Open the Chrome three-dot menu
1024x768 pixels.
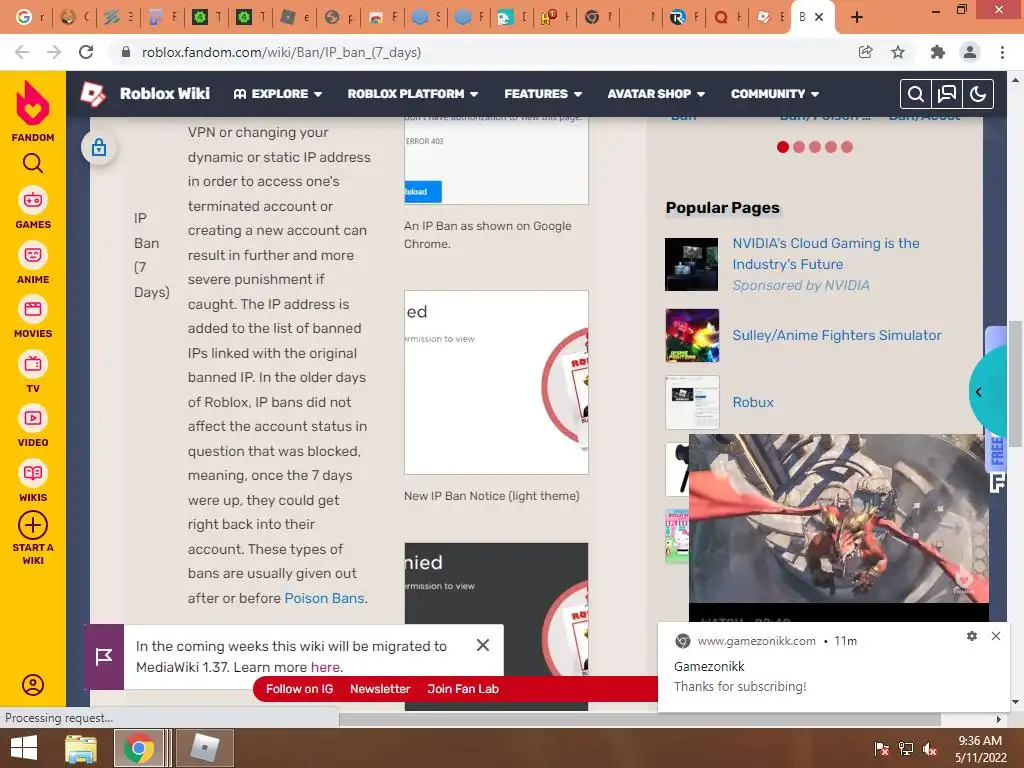pos(1002,52)
